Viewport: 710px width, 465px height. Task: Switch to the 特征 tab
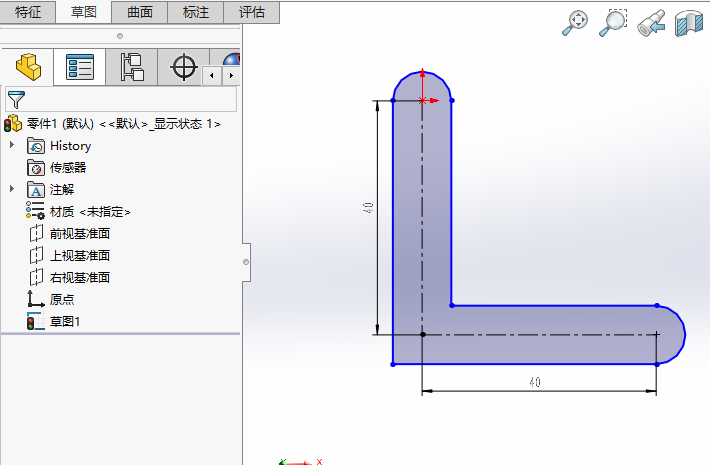[28, 12]
